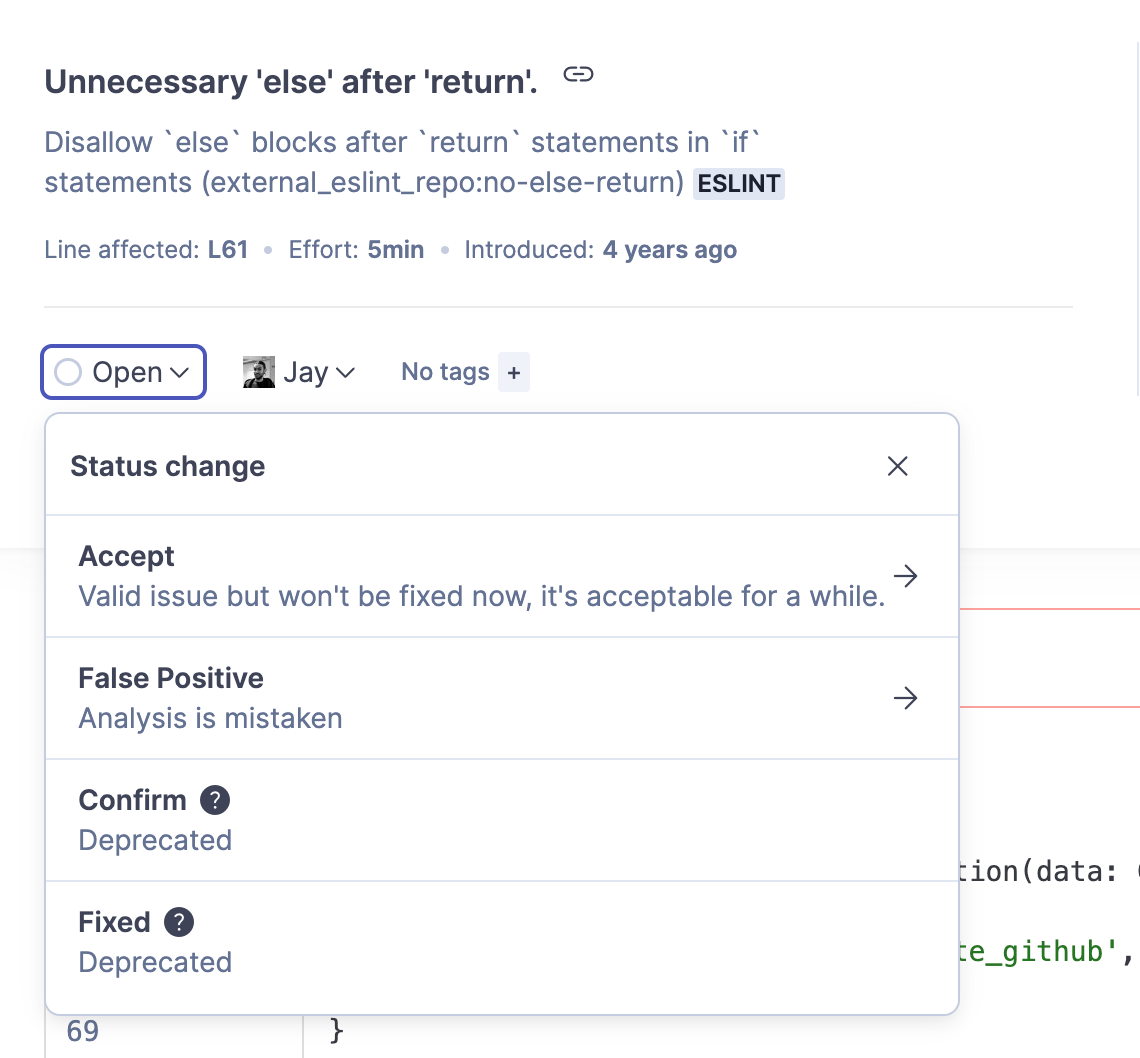
Task: Click the arrow beside Accept option
Action: pyautogui.click(x=905, y=576)
